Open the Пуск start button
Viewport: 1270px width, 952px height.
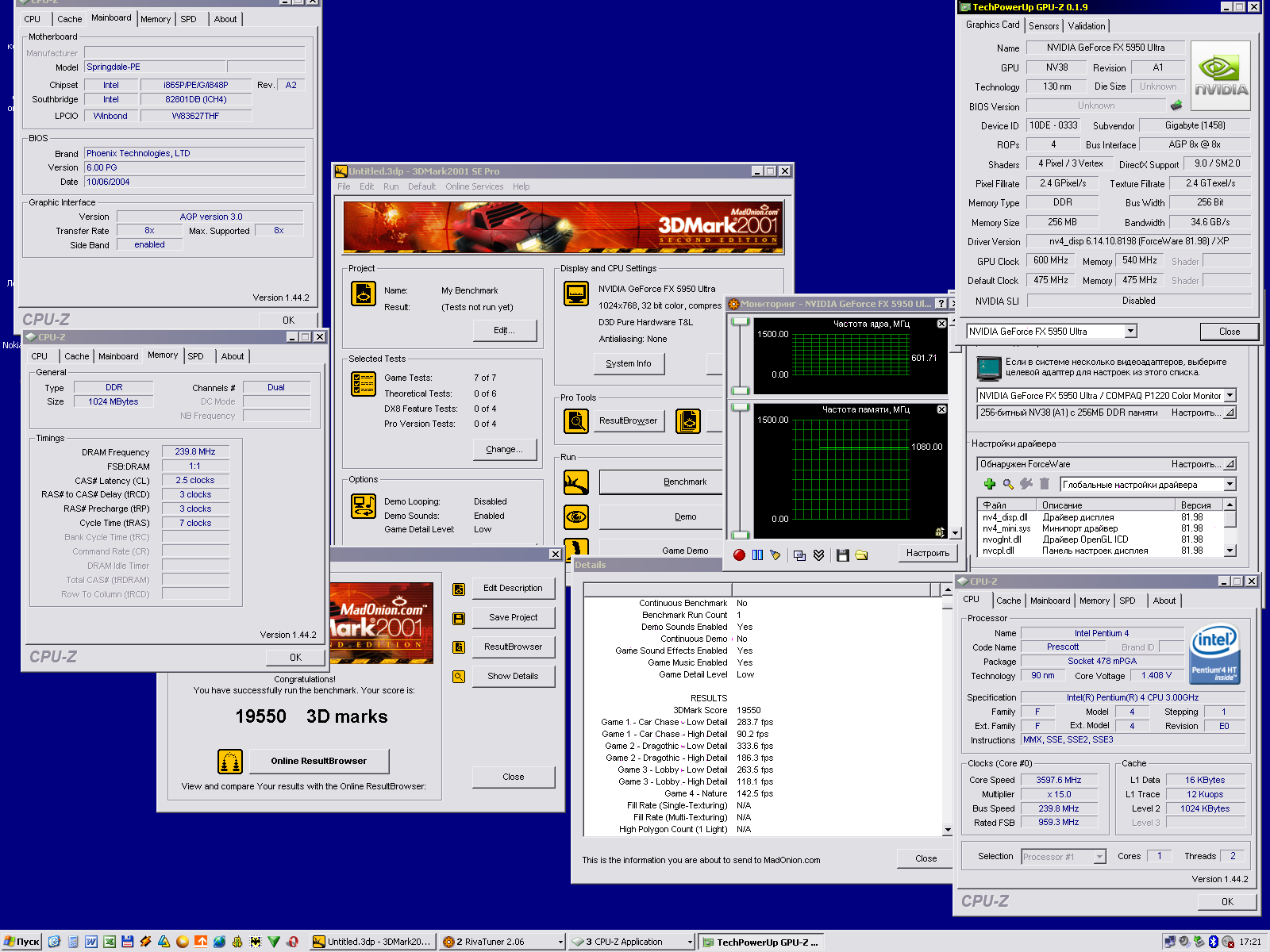(21, 942)
